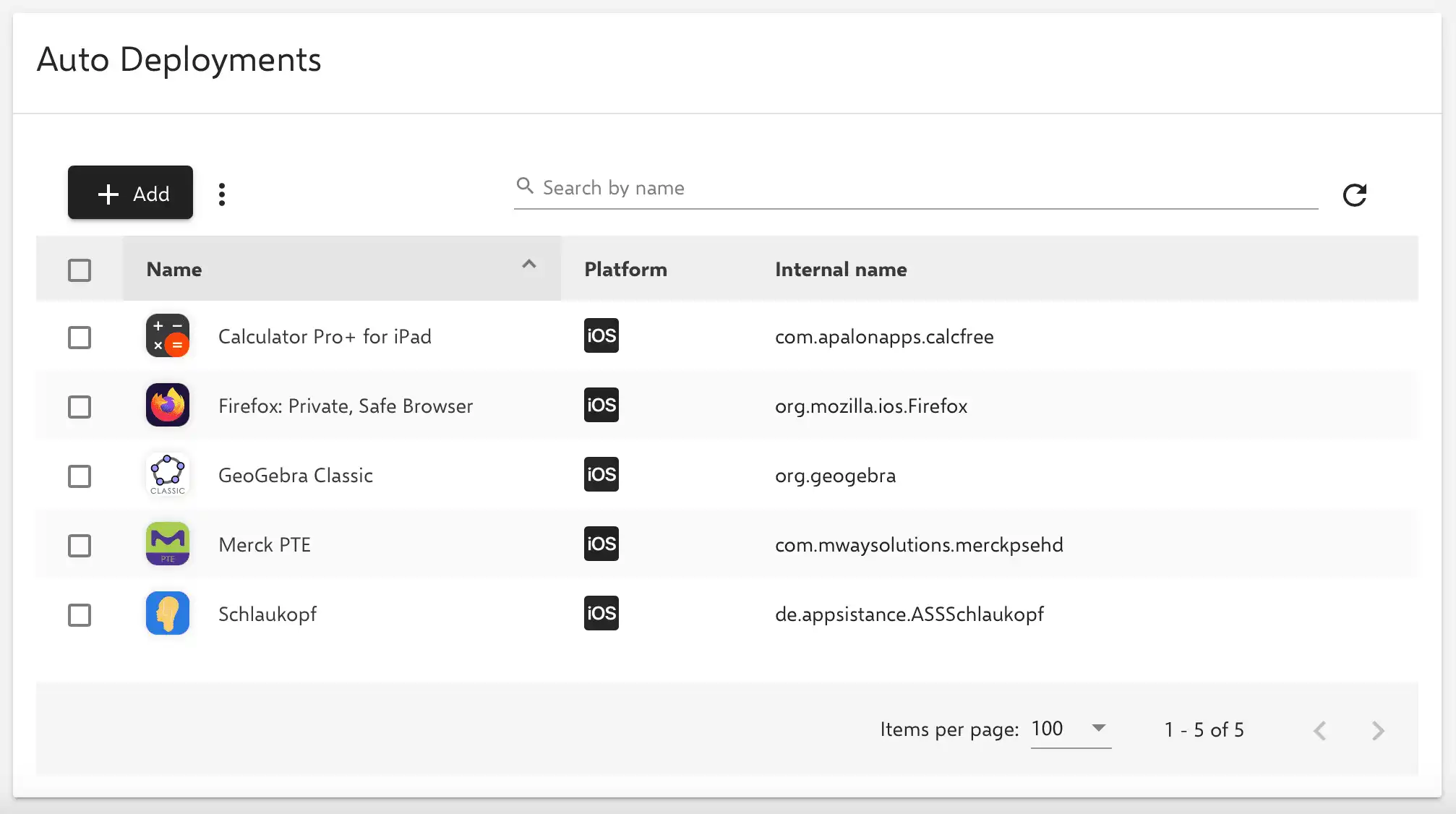Open the Items per page dropdown
1456x814 pixels.
click(1071, 729)
